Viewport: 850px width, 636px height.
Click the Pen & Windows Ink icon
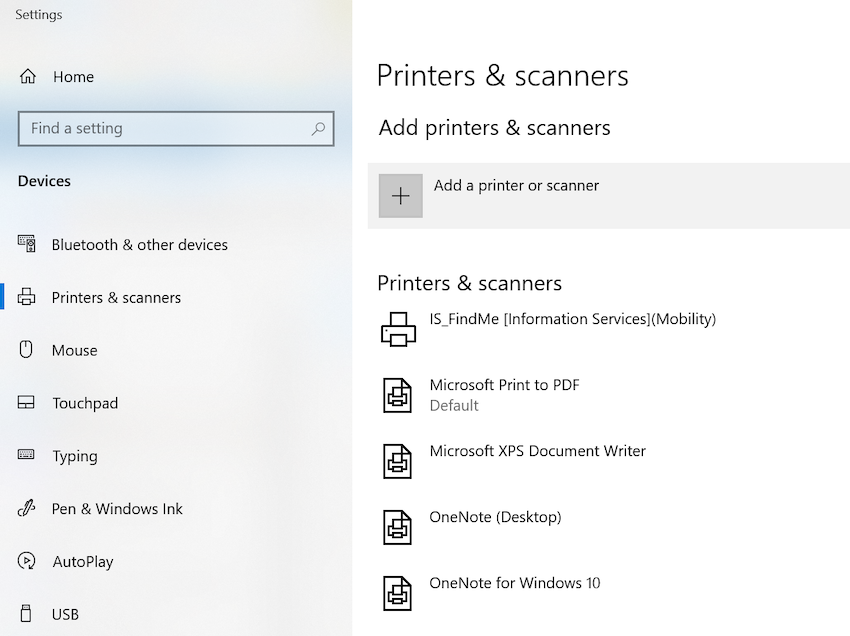click(x=27, y=508)
